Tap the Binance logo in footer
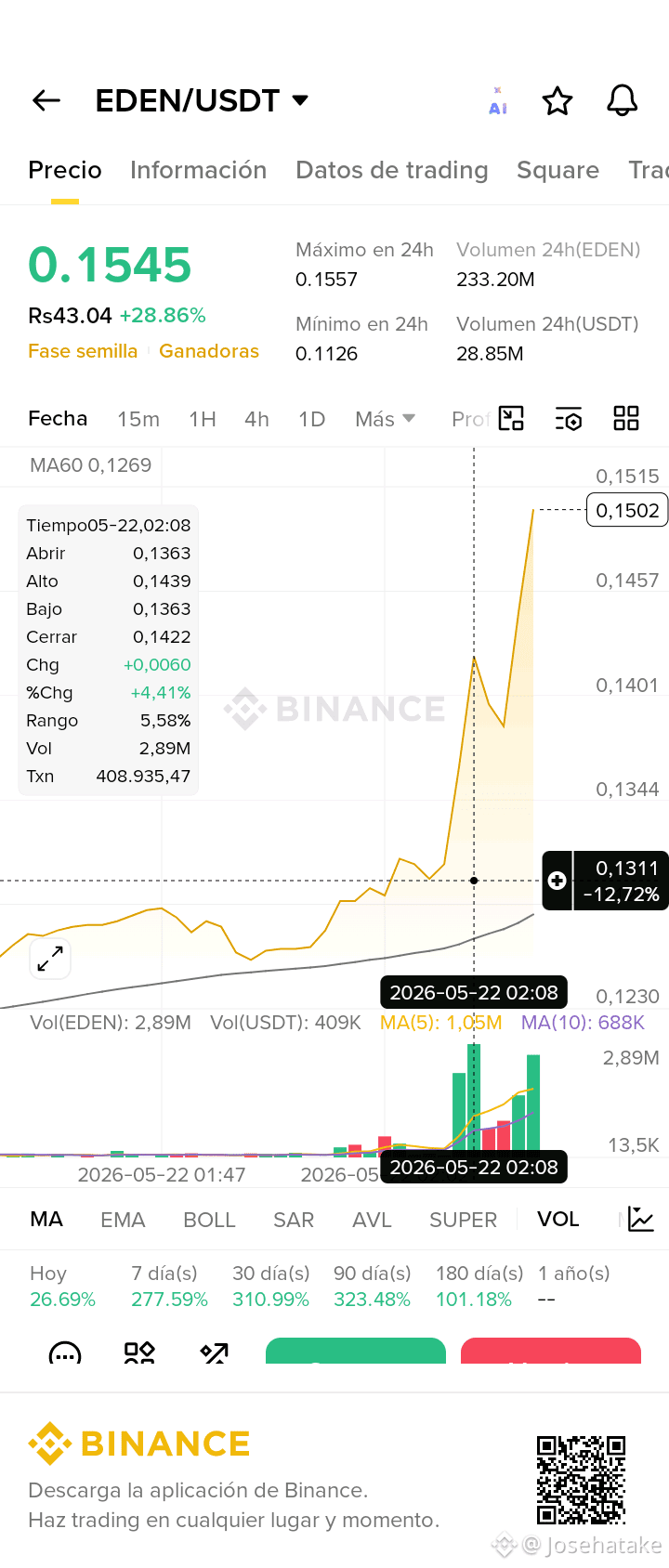The image size is (669, 1568). pyautogui.click(x=139, y=1444)
